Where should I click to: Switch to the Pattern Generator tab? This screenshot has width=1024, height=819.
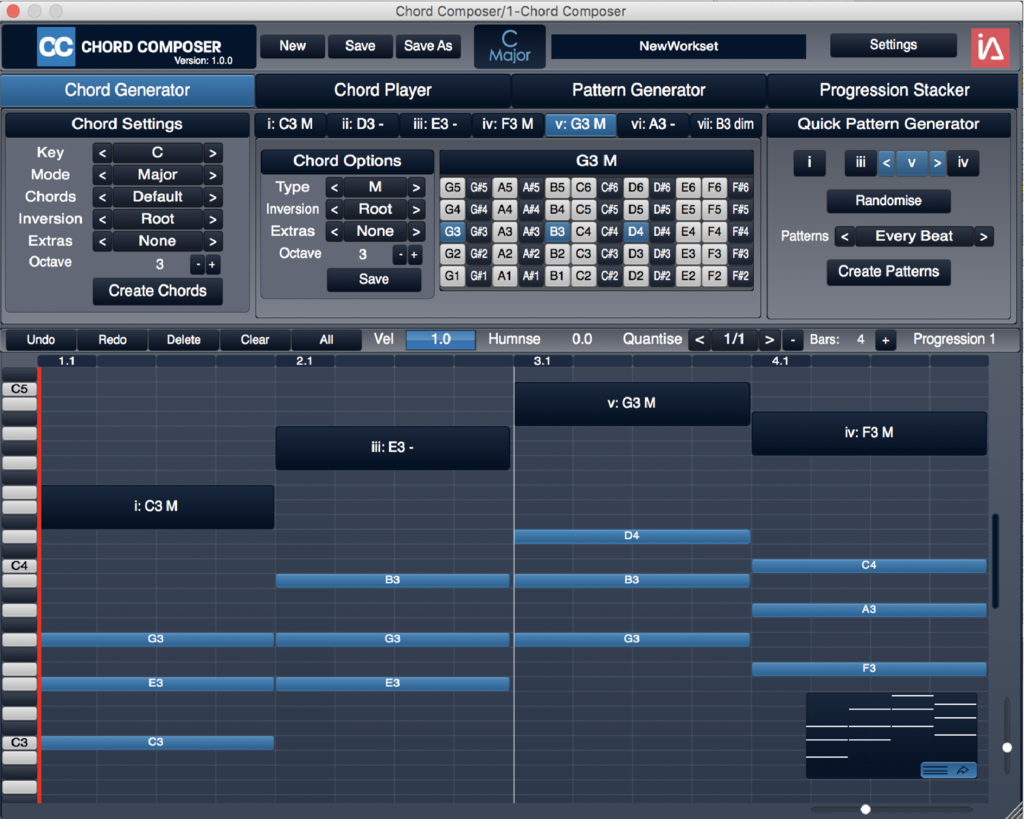639,90
